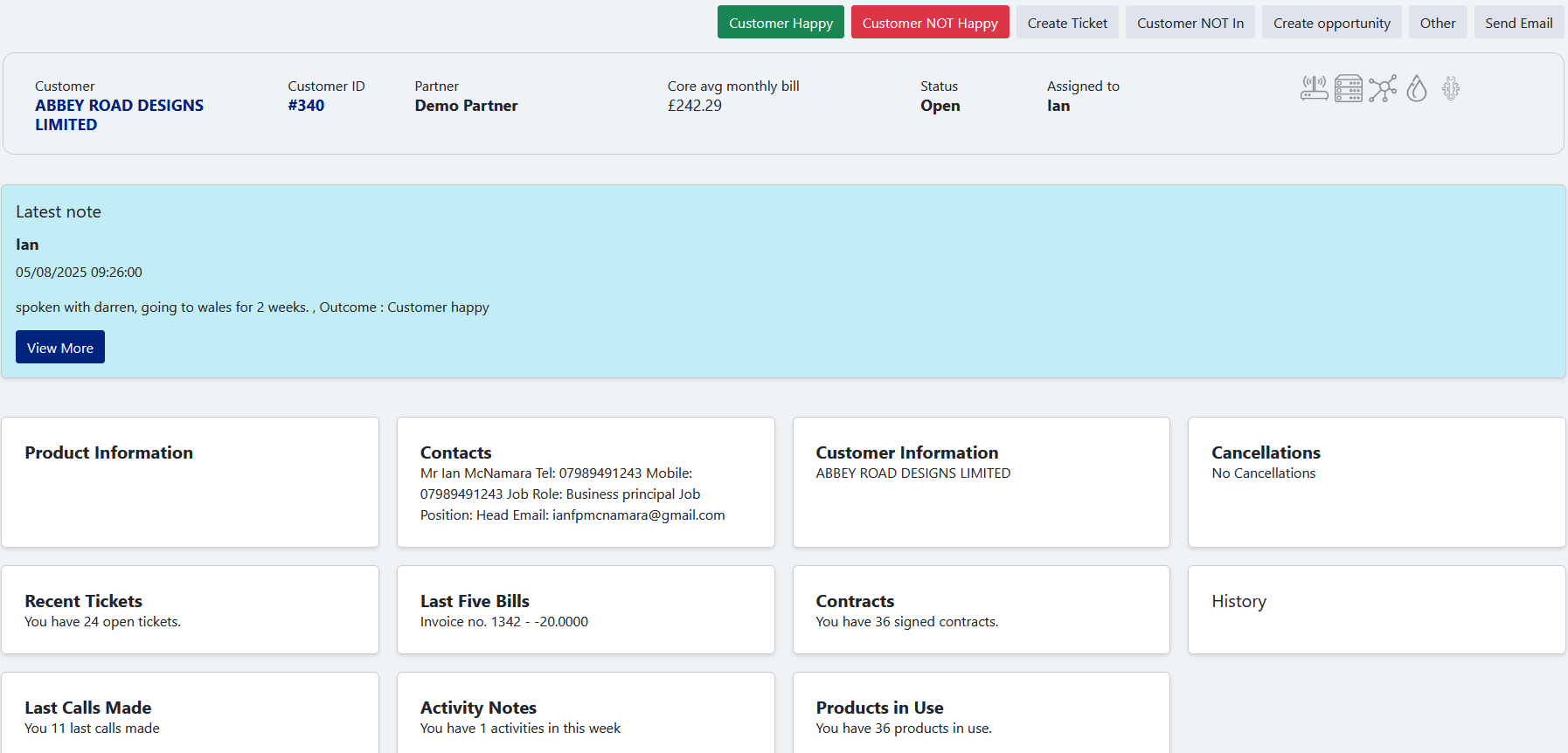Click the water droplet icon
Screen dimensions: 1568x753
click(x=1416, y=88)
